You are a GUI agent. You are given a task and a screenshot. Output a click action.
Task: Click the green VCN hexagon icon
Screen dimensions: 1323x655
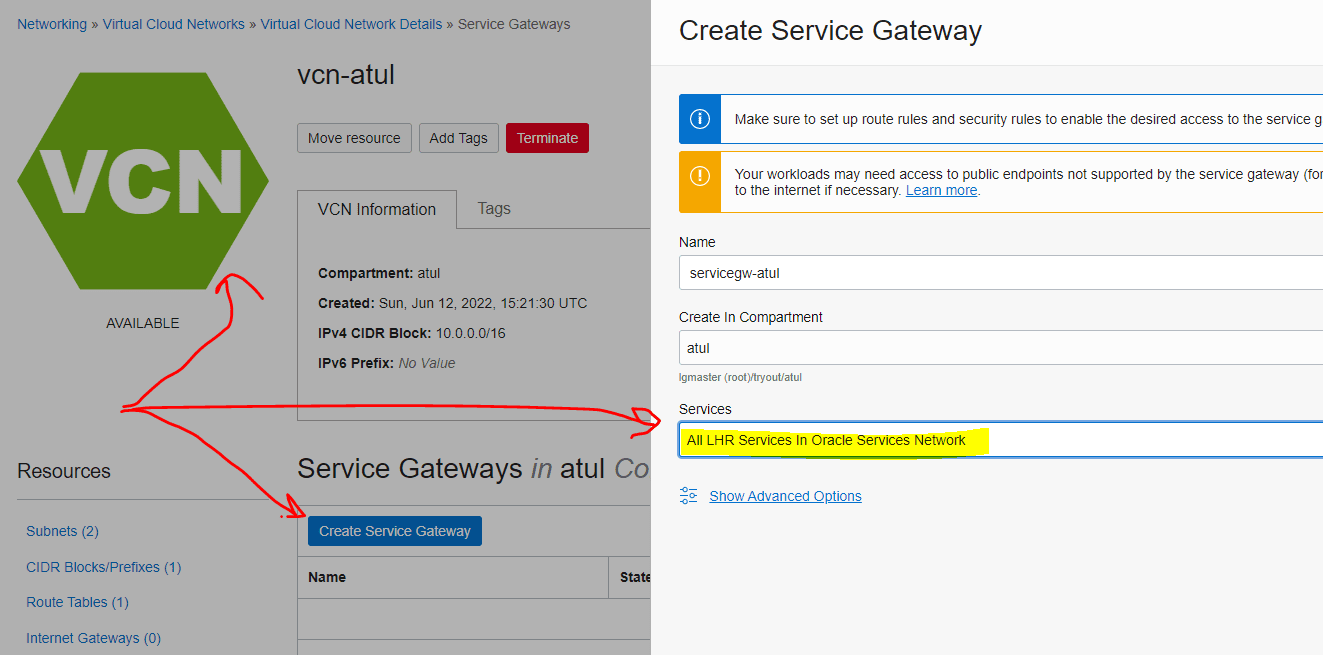tap(143, 180)
